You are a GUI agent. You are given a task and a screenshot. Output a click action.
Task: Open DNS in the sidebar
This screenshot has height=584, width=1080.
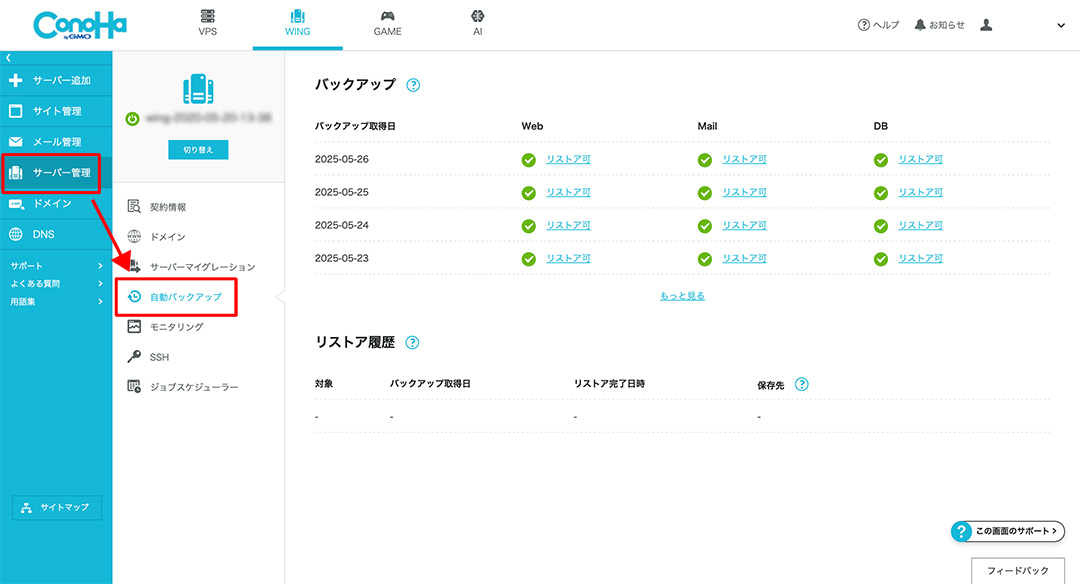[x=56, y=234]
